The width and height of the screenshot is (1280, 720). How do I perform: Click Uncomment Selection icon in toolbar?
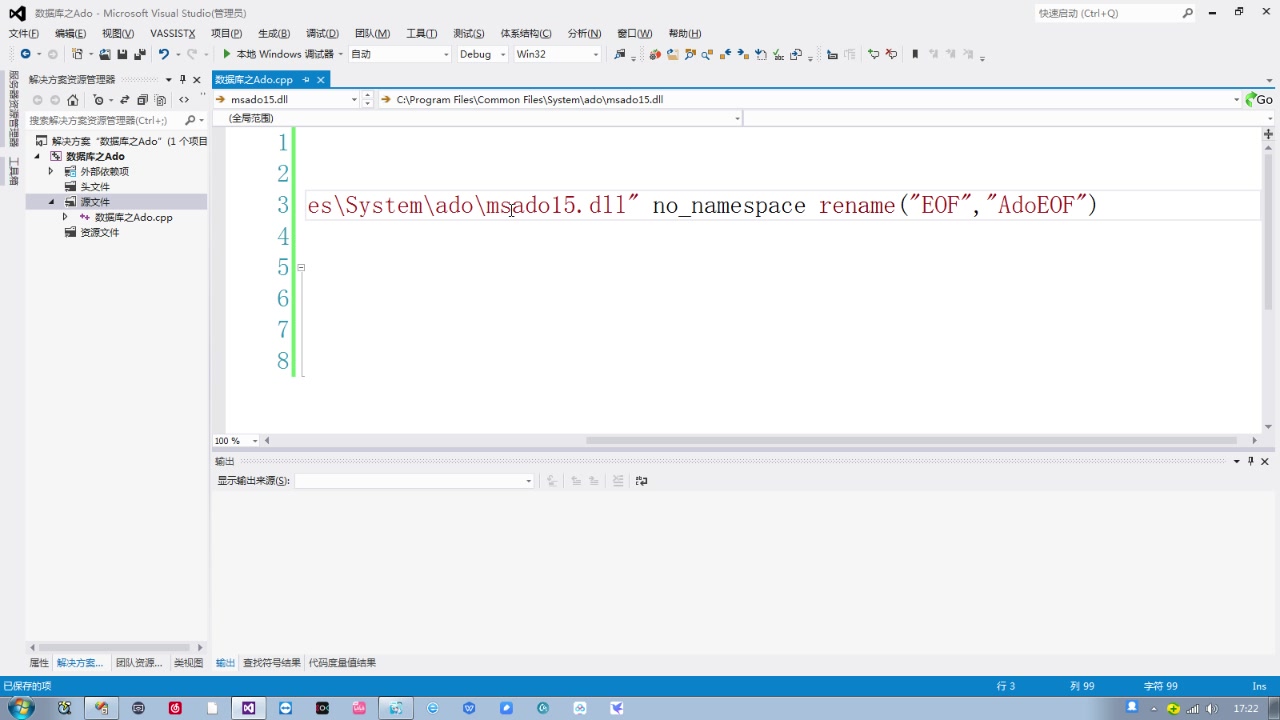[x=891, y=54]
